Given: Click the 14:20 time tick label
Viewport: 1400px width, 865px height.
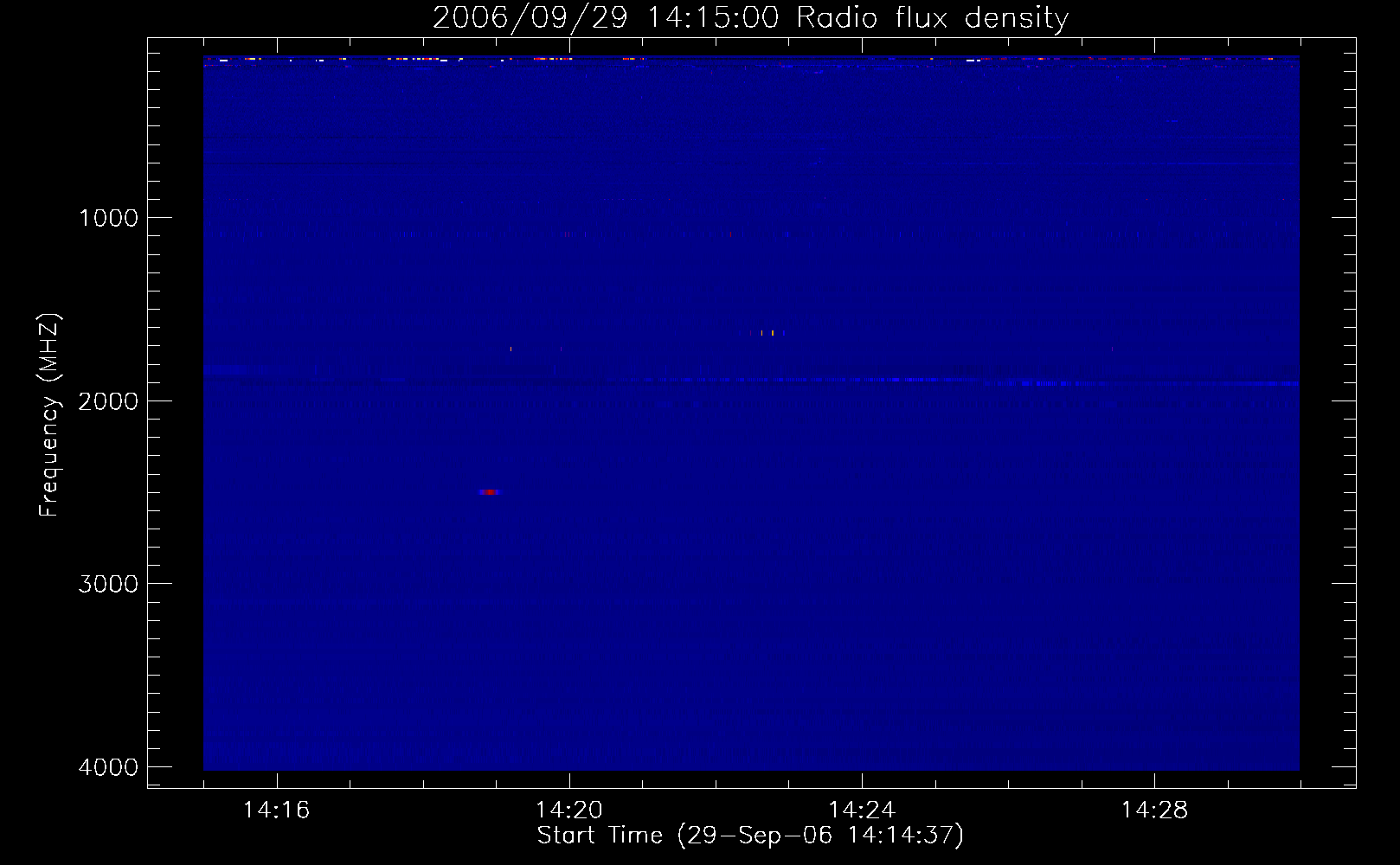Looking at the screenshot, I should point(569,811).
